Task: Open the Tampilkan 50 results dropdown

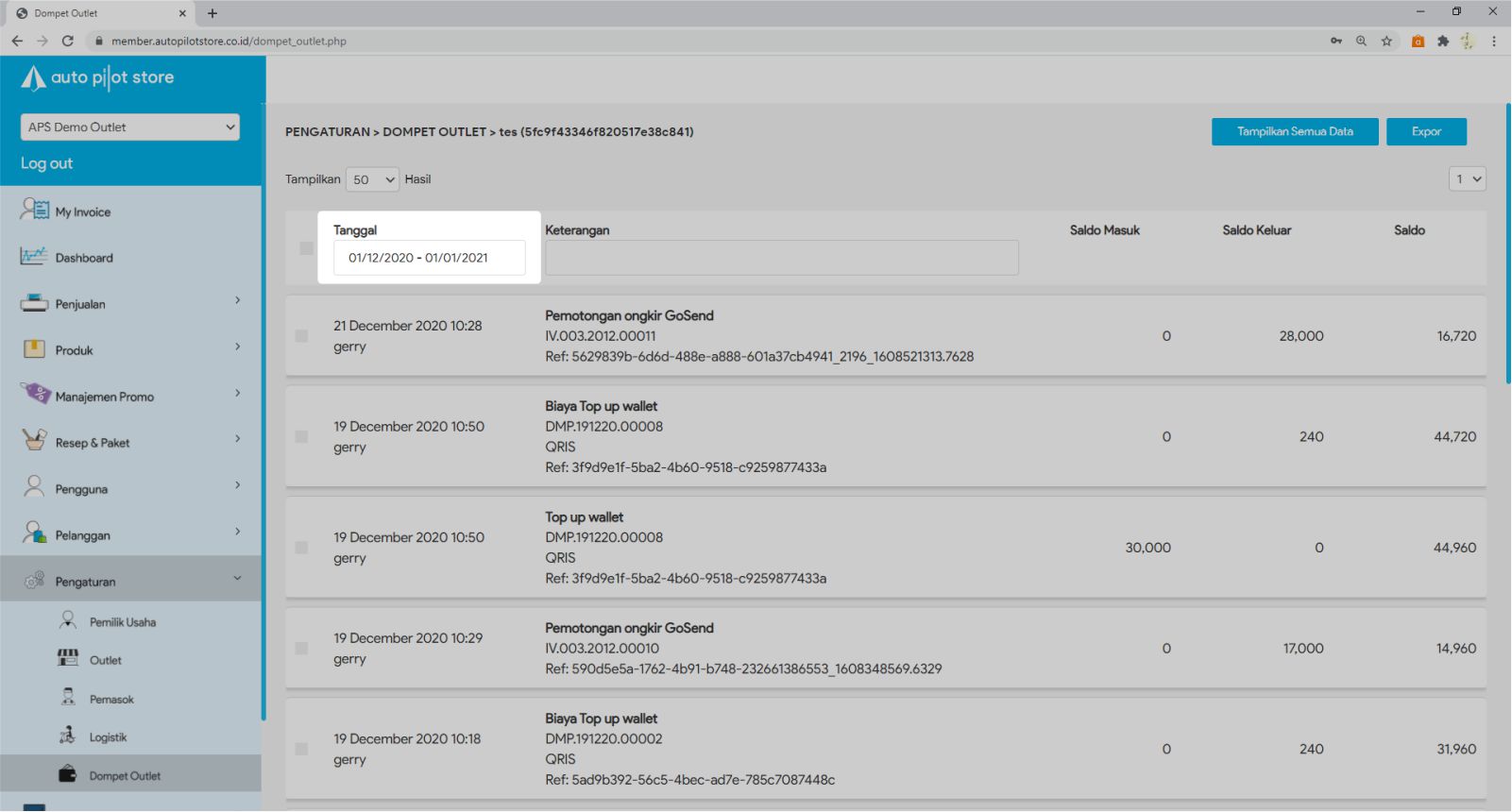Action: click(372, 179)
